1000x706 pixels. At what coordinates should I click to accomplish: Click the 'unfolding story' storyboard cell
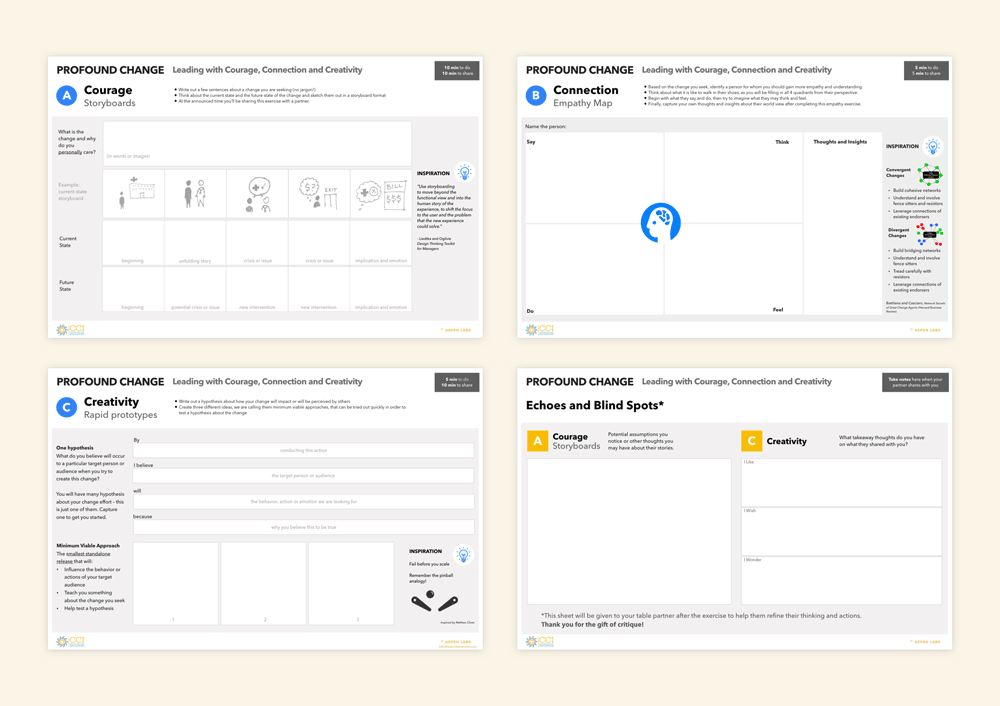195,243
